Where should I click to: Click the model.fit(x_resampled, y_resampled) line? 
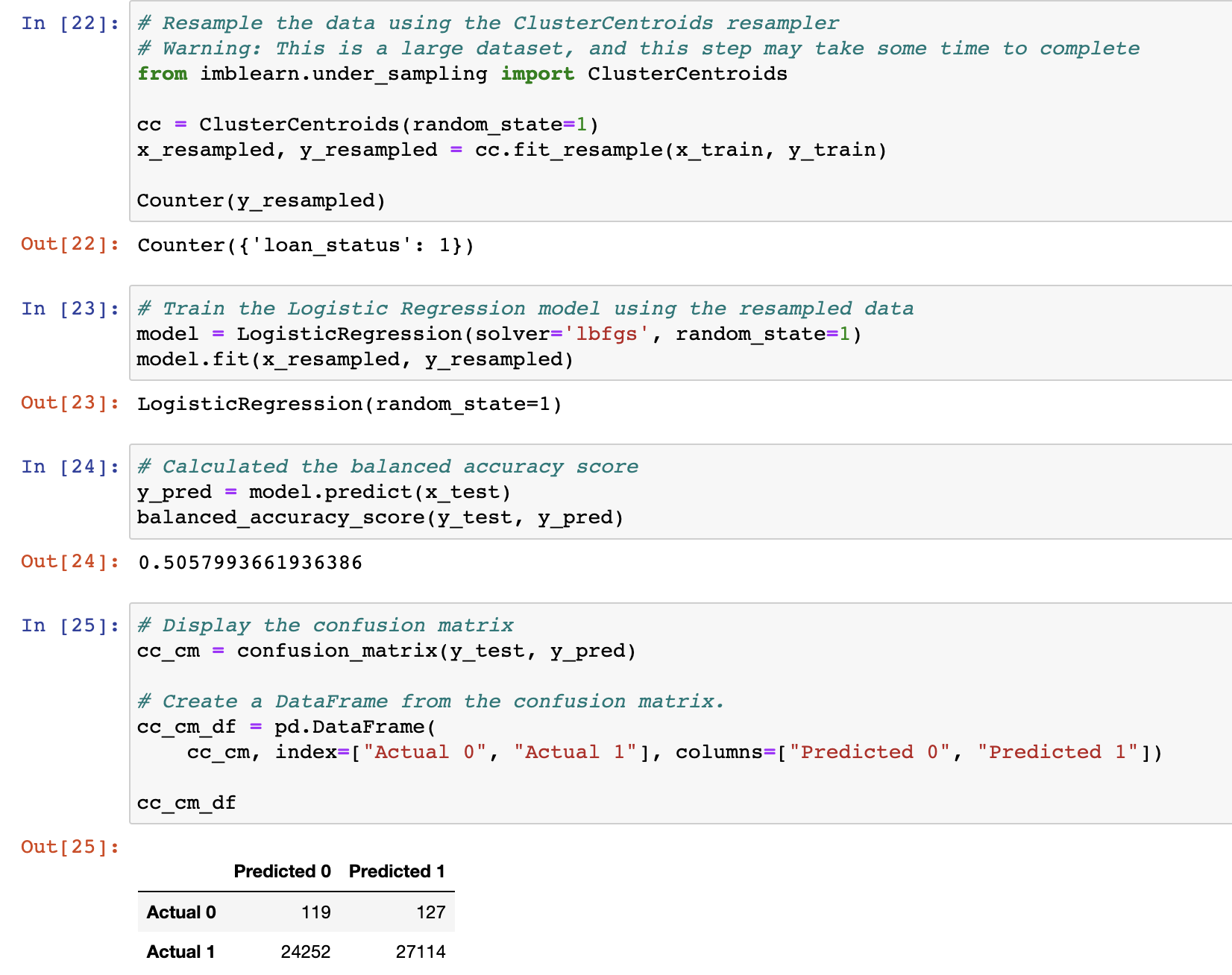(x=356, y=359)
